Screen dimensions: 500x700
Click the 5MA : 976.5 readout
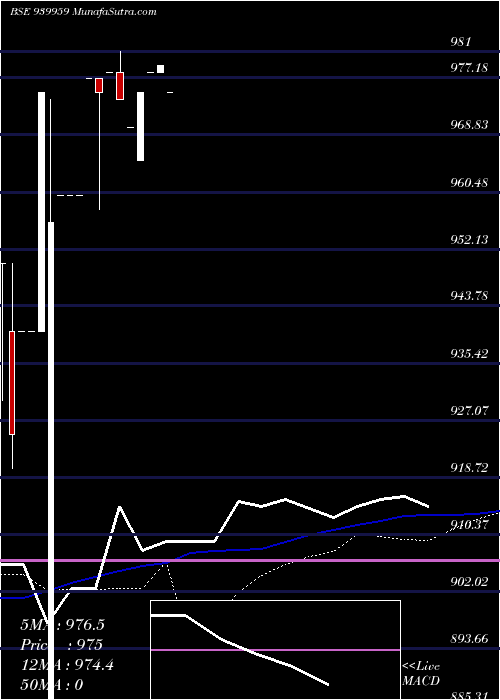coord(62,625)
